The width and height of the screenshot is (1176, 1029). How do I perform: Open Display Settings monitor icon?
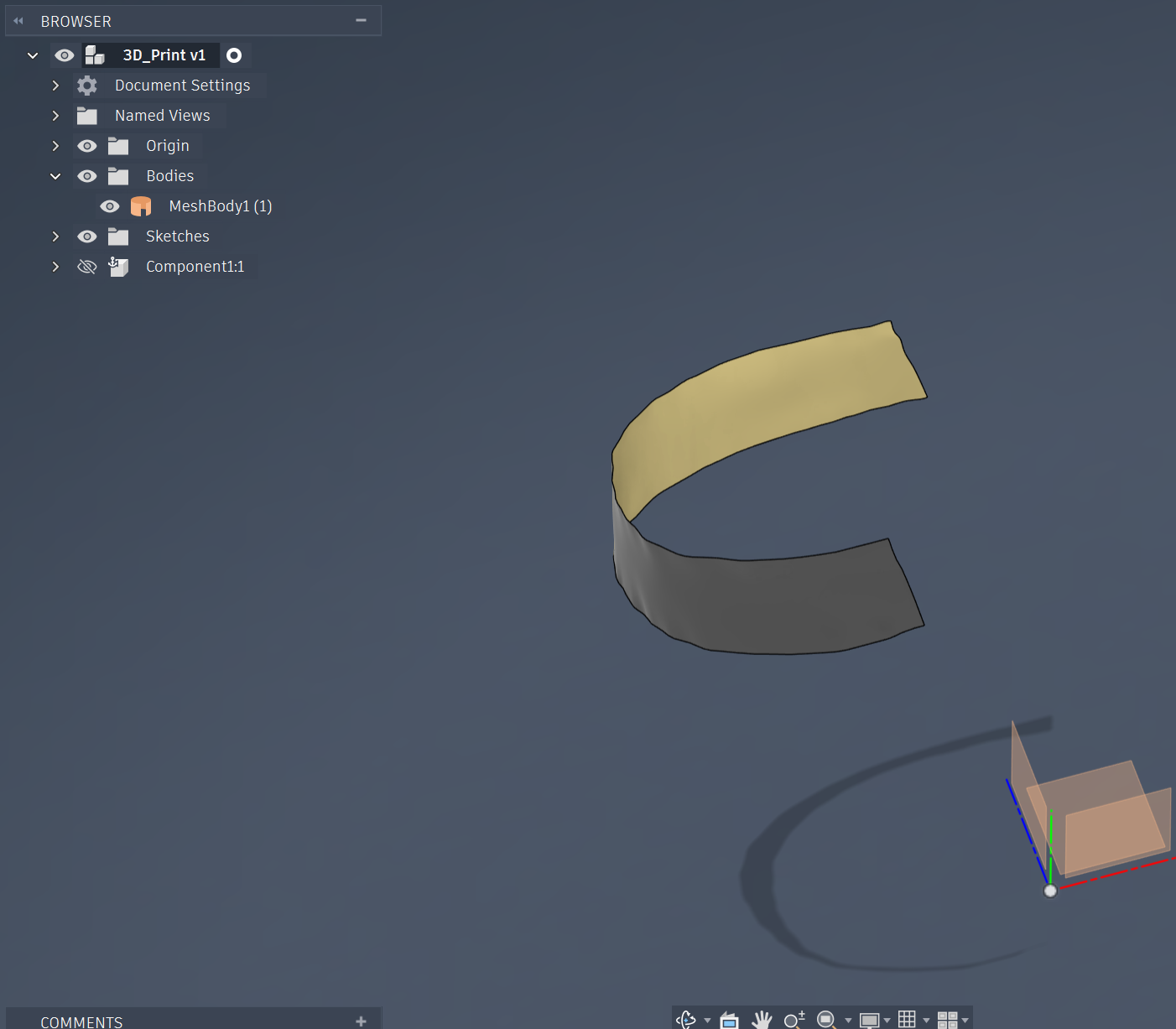(x=869, y=1020)
